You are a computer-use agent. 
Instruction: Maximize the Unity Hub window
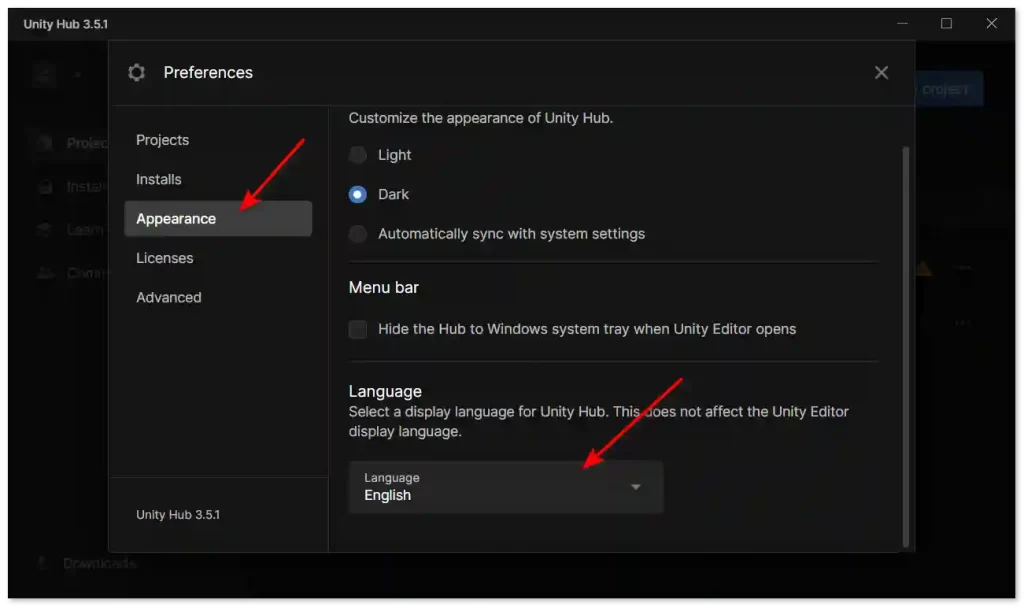point(946,23)
